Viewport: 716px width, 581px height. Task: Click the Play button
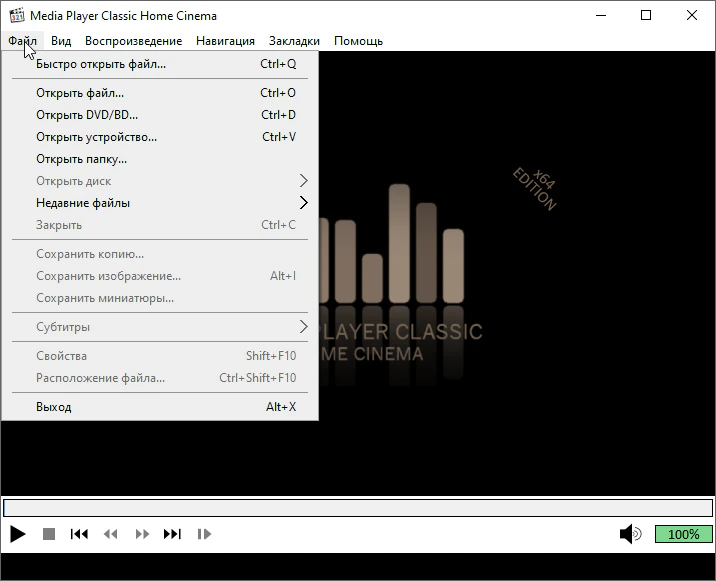click(17, 534)
